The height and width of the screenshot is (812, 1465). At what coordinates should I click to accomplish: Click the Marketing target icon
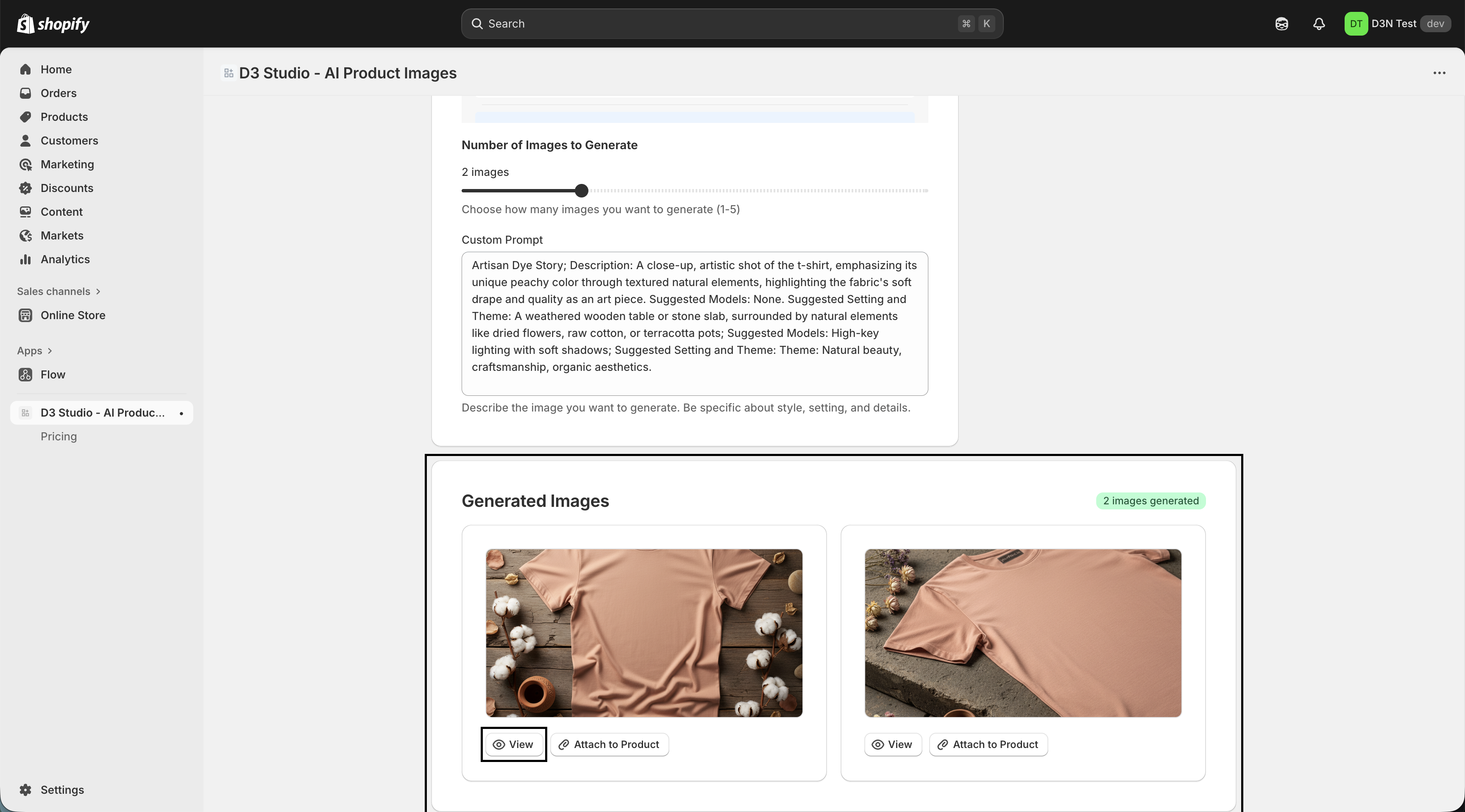point(25,164)
